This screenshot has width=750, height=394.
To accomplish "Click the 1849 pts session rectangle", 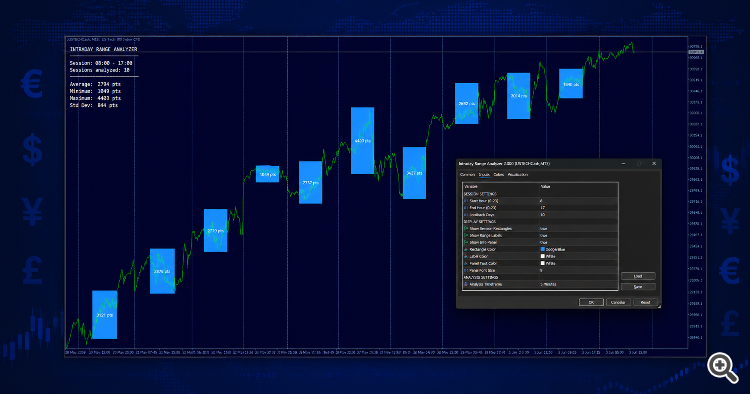I will click(x=267, y=174).
